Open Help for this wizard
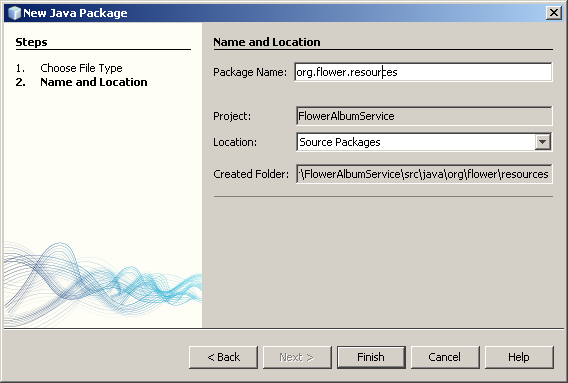 (x=519, y=357)
